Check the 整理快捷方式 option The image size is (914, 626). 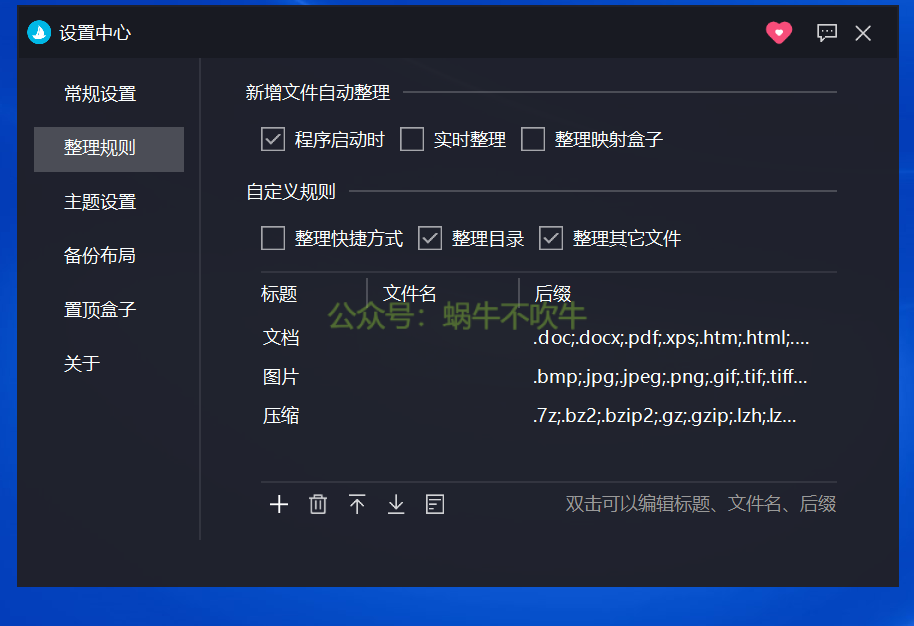273,238
